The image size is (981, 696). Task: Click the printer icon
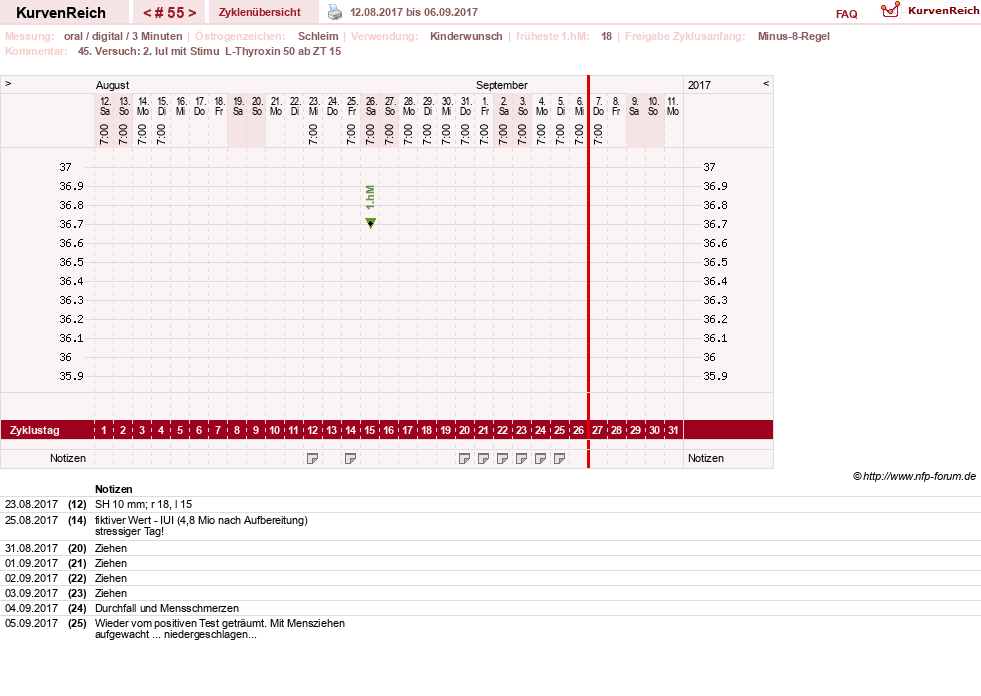(335, 12)
